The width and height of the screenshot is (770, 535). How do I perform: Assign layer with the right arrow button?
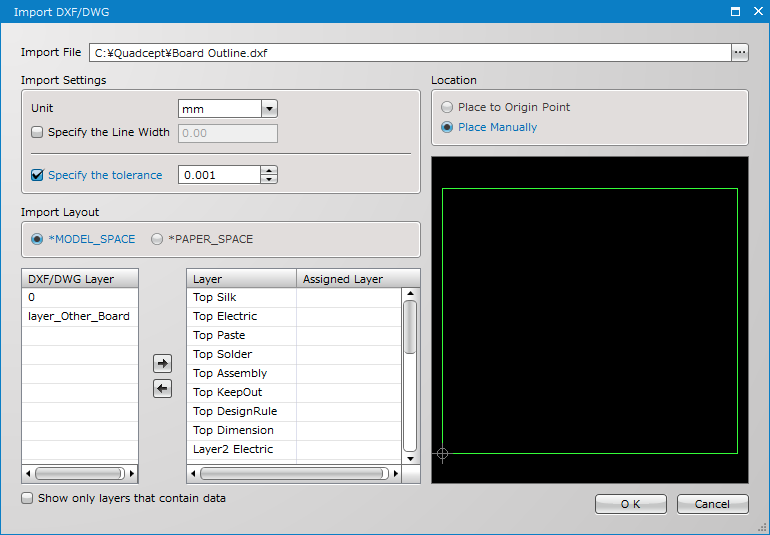point(163,364)
